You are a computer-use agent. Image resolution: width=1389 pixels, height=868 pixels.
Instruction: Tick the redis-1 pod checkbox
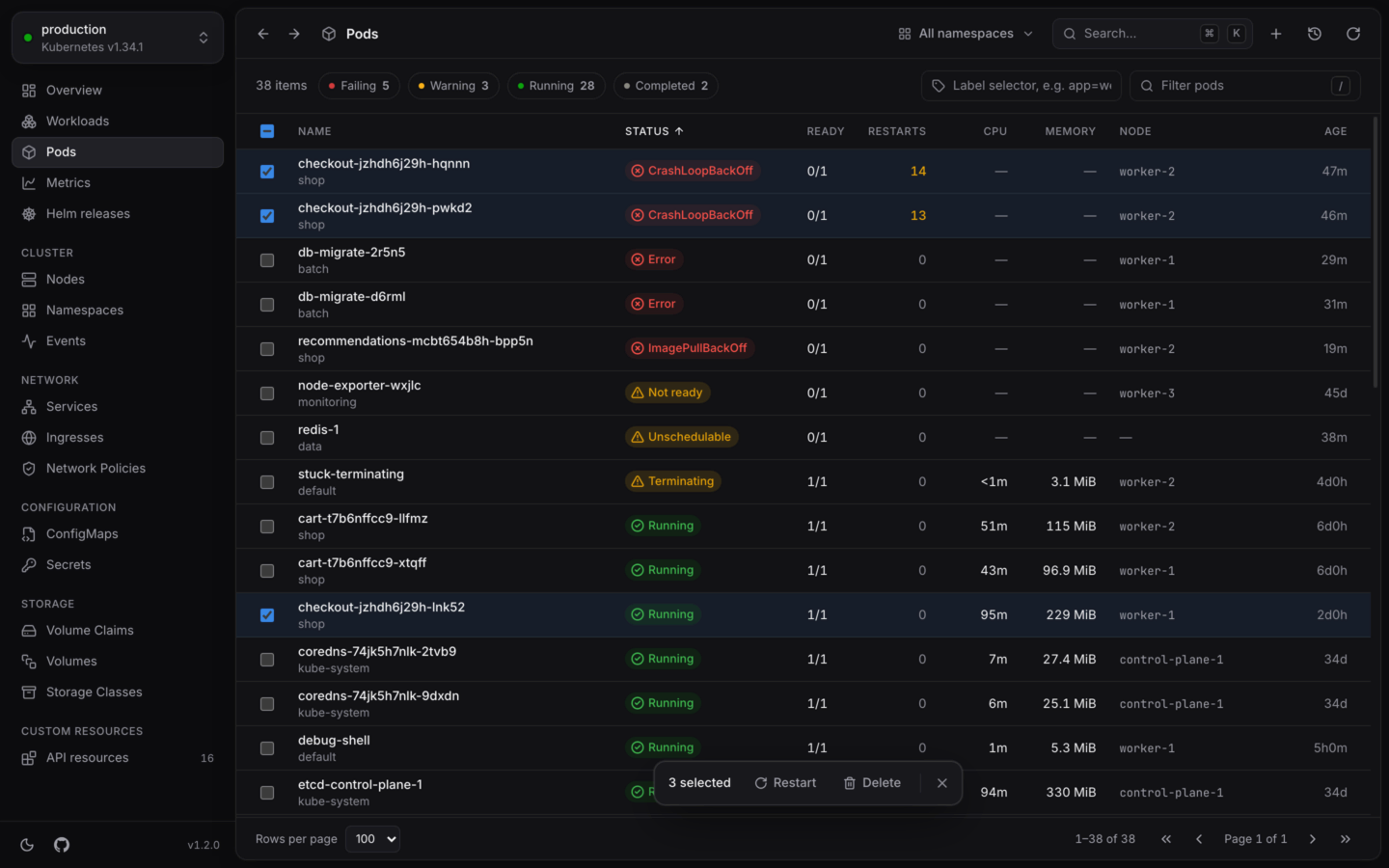[x=267, y=438]
